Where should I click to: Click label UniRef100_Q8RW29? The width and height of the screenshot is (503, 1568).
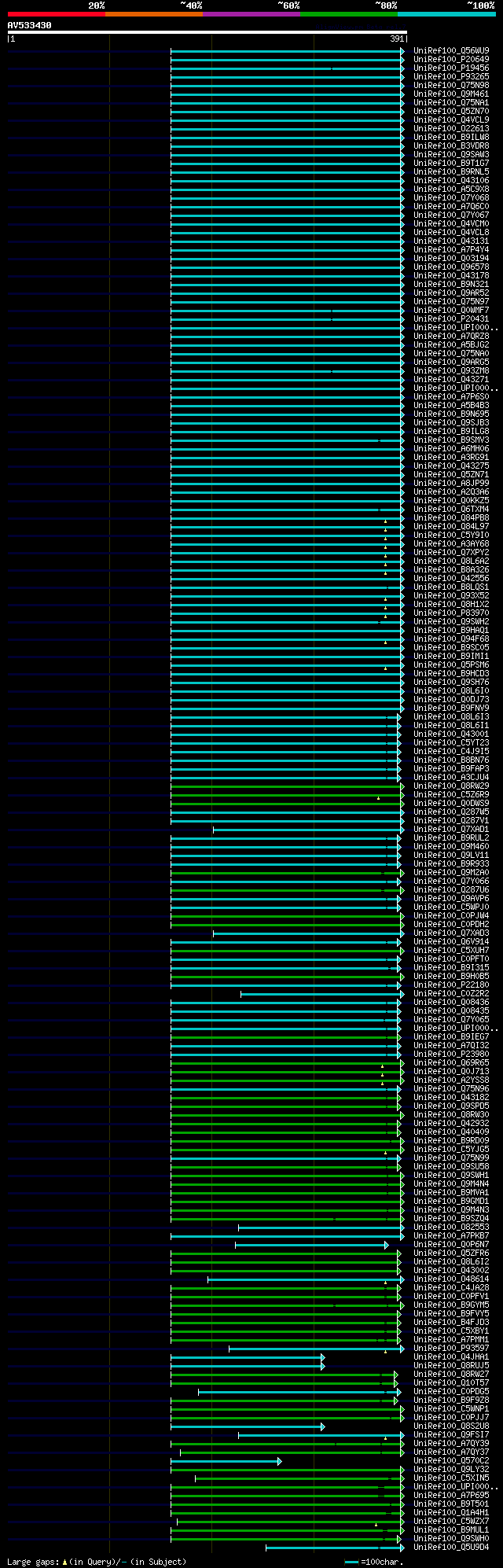(x=451, y=786)
